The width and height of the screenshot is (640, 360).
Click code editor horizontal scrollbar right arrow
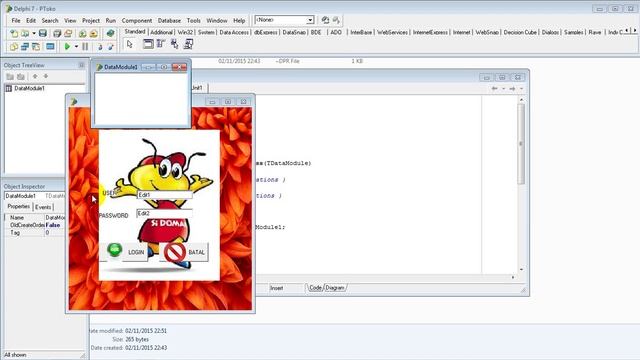click(513, 277)
